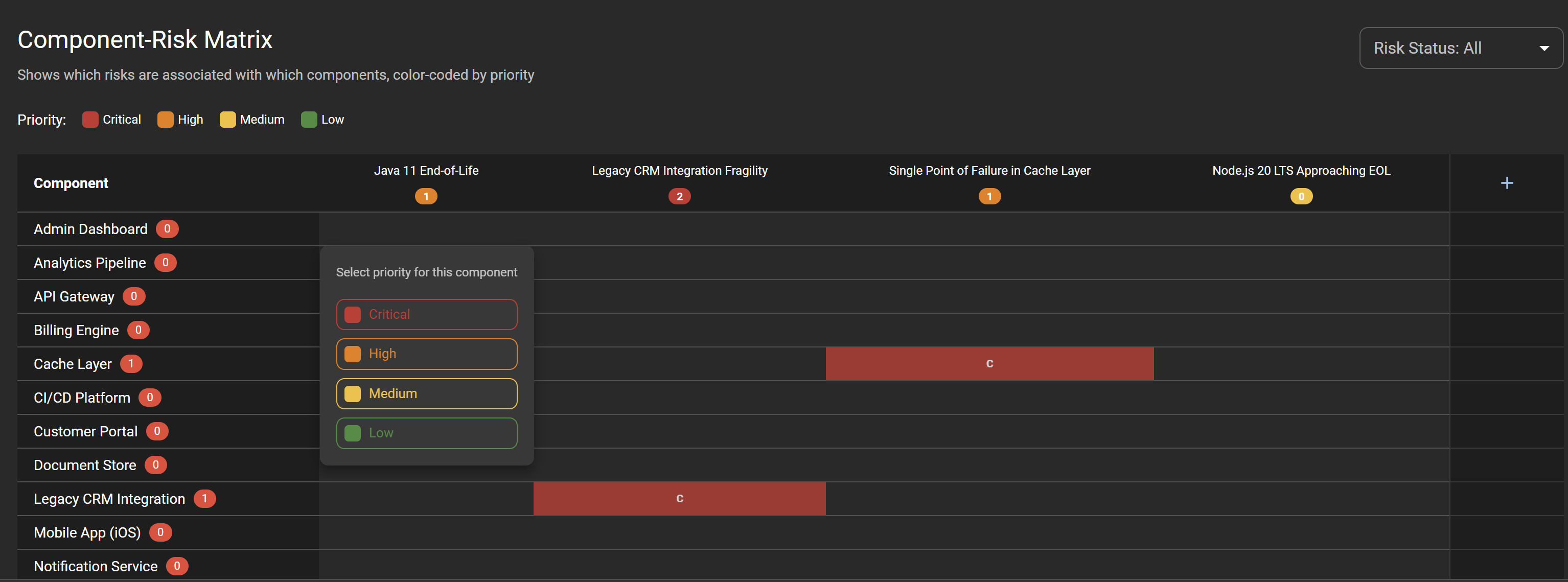Click the Admin Dashboard row label
1568x582 pixels.
pyautogui.click(x=90, y=229)
